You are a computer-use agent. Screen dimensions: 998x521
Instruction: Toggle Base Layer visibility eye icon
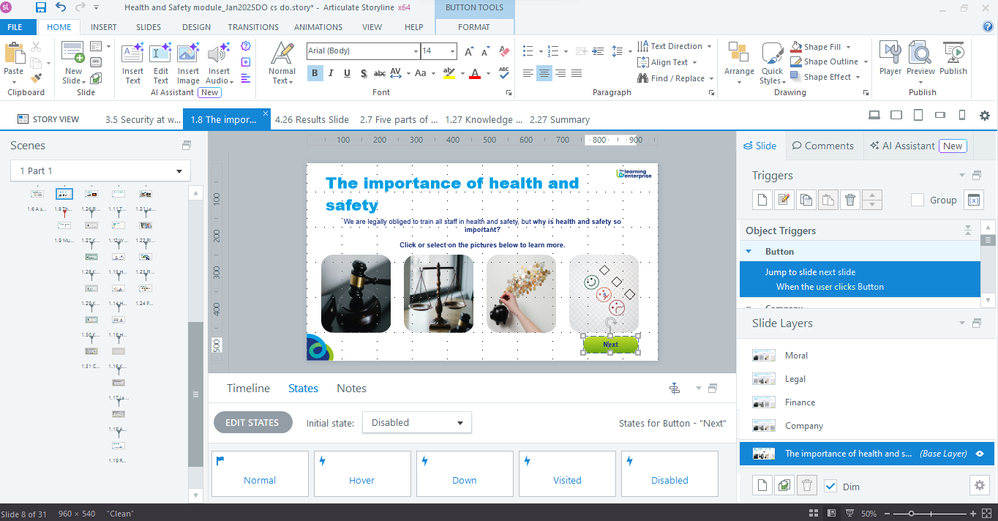click(980, 453)
